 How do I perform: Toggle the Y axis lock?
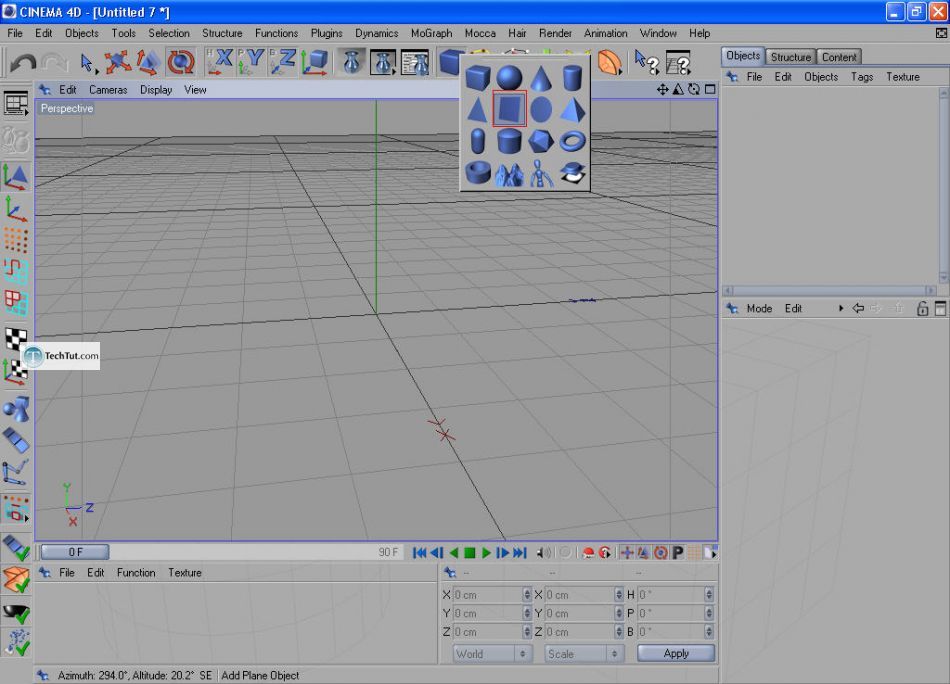[251, 62]
